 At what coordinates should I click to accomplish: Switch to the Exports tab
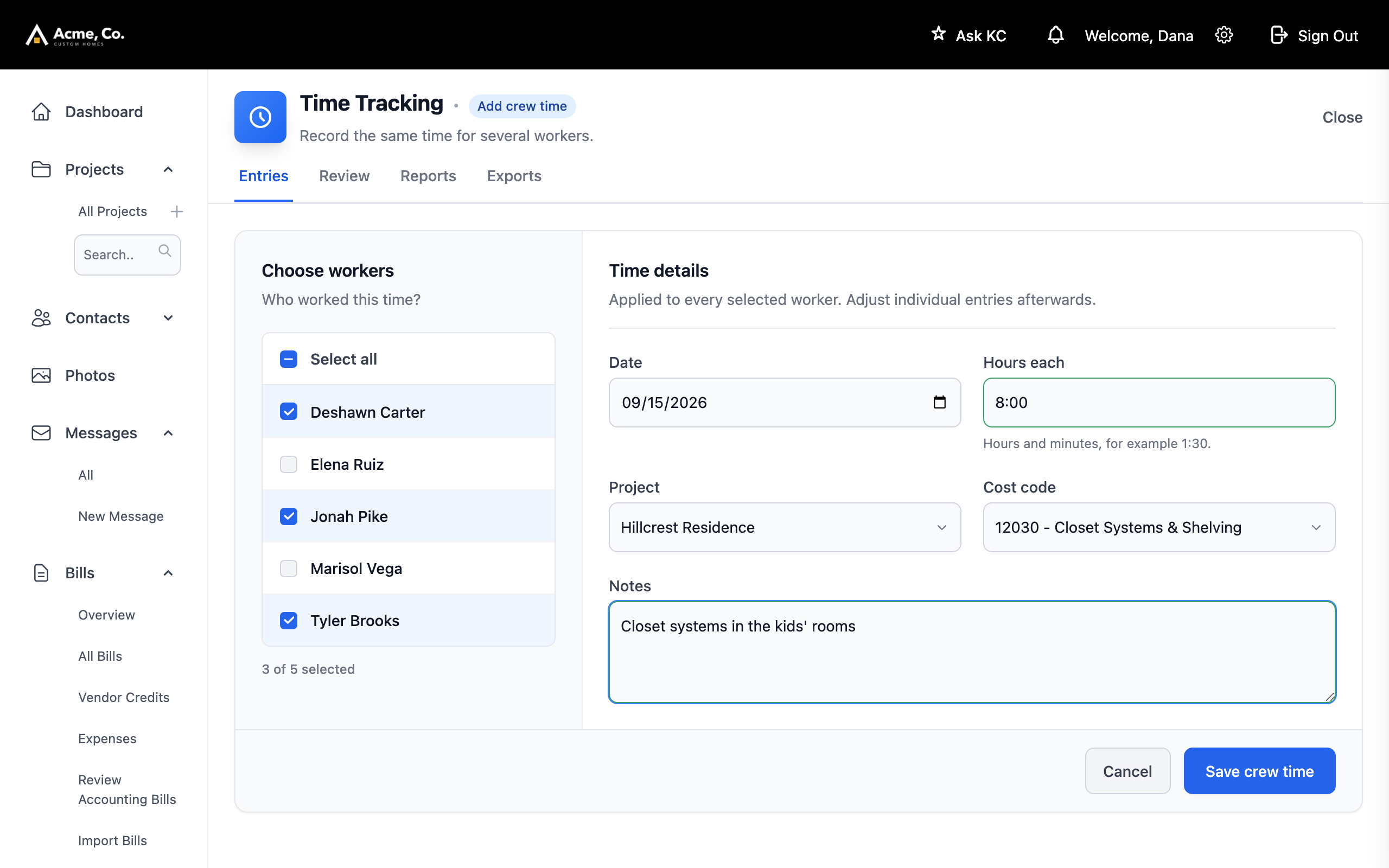click(514, 176)
